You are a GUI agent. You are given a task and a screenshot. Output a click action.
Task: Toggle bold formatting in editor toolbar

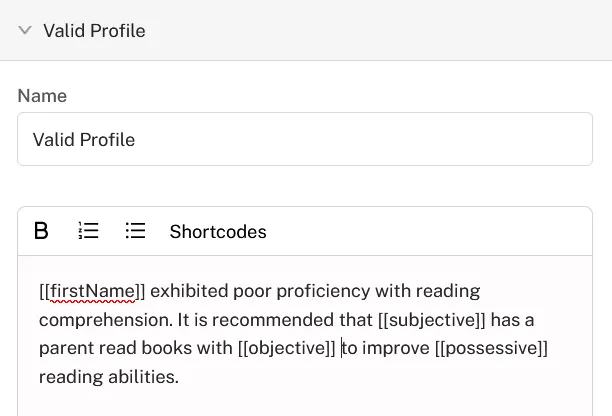tap(41, 231)
